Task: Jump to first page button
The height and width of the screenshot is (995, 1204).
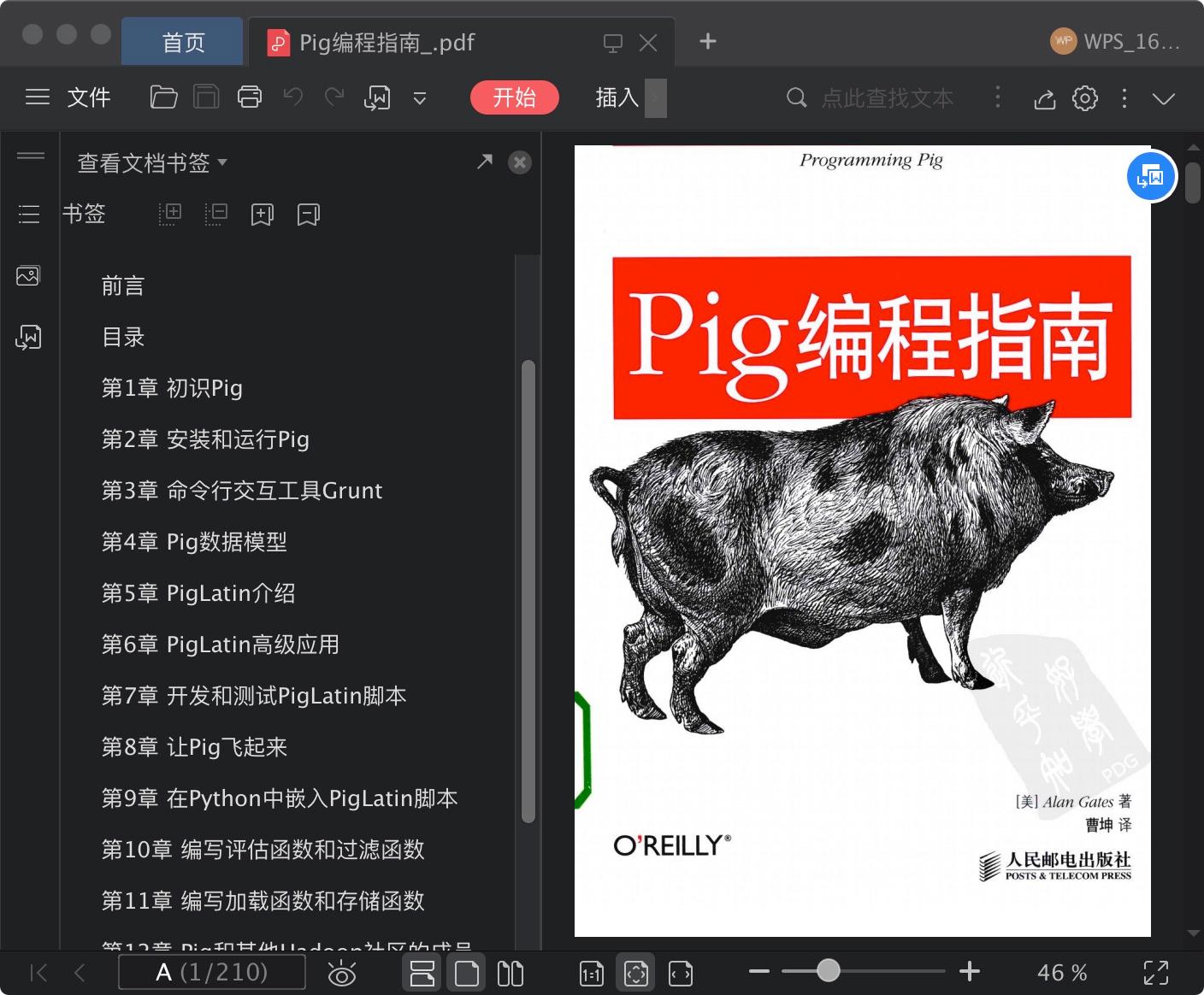Action: (x=38, y=973)
